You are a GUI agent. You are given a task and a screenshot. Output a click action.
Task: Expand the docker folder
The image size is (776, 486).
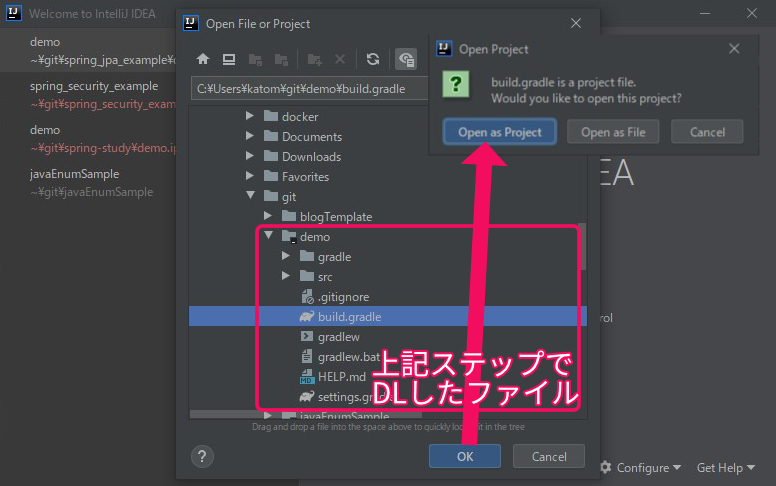[x=250, y=117]
